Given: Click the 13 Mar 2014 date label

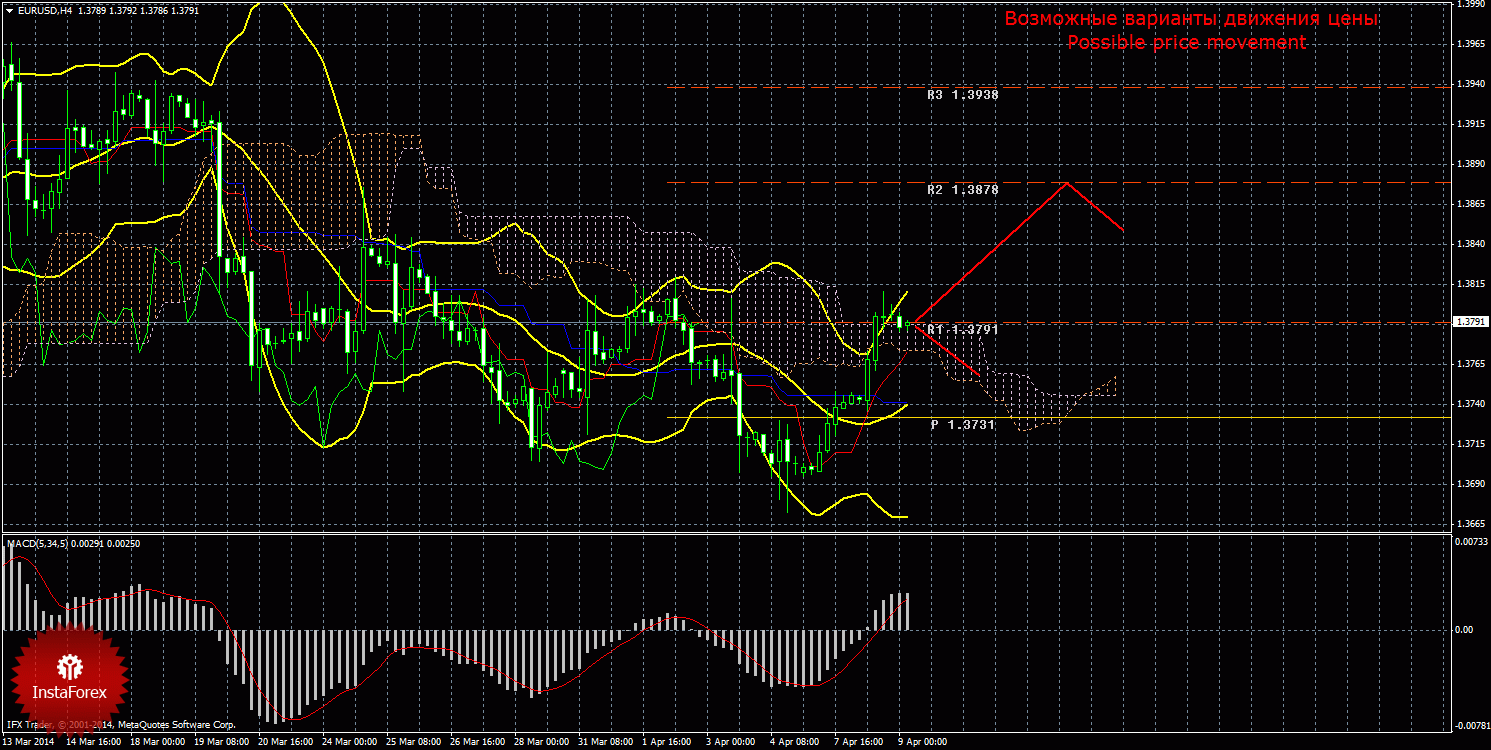Looking at the screenshot, I should point(30,743).
